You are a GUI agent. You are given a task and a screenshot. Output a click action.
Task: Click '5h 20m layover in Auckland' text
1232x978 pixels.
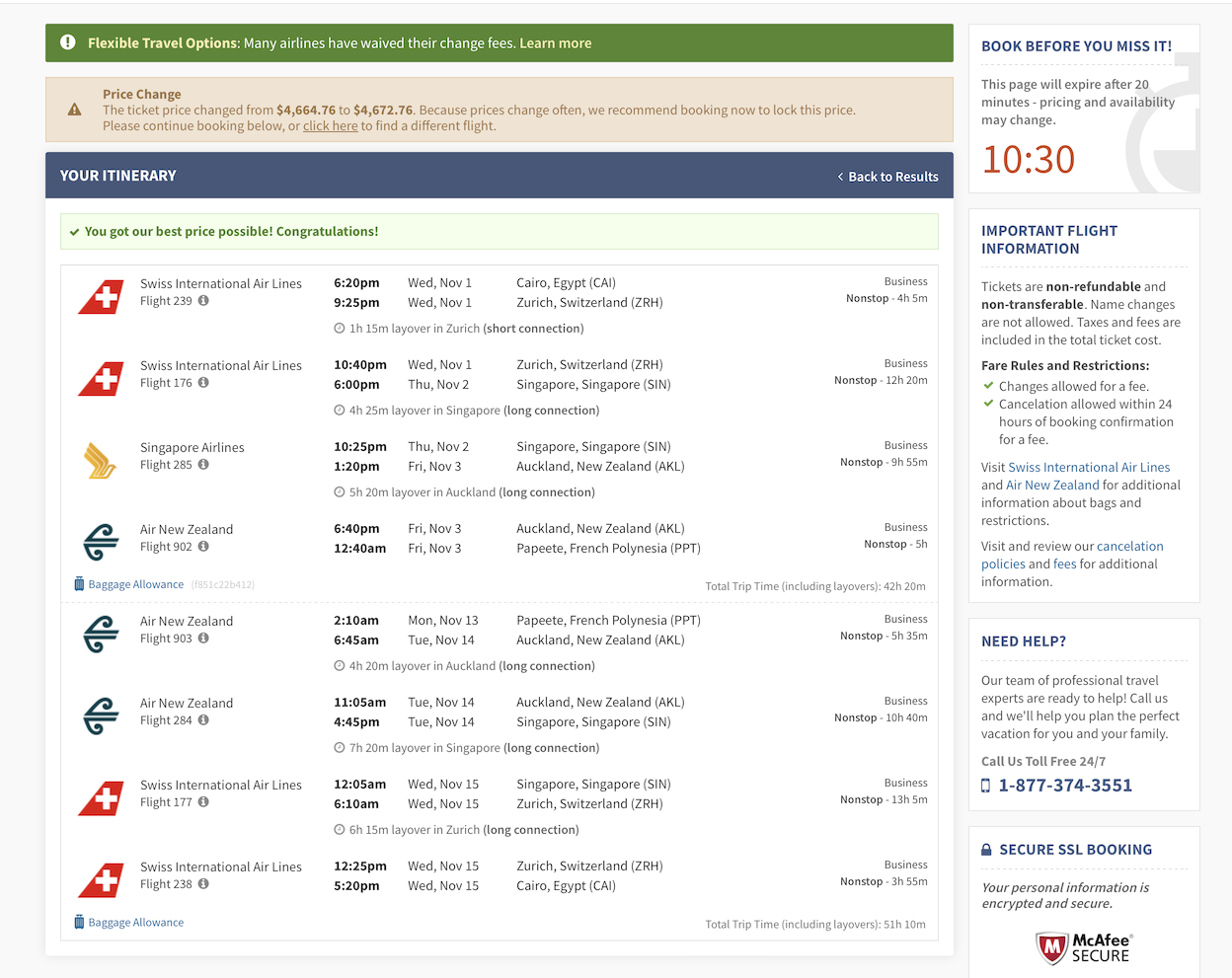(x=423, y=492)
